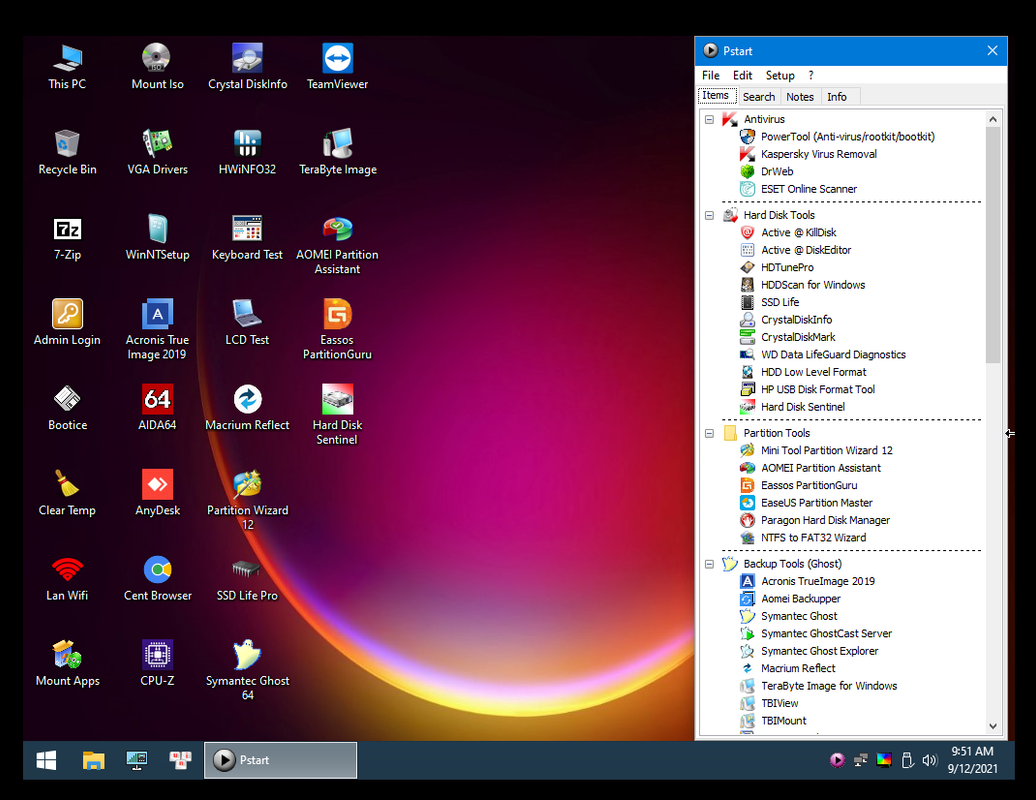This screenshot has width=1036, height=800.
Task: Open the Mount Apps desktop icon
Action: [67, 663]
